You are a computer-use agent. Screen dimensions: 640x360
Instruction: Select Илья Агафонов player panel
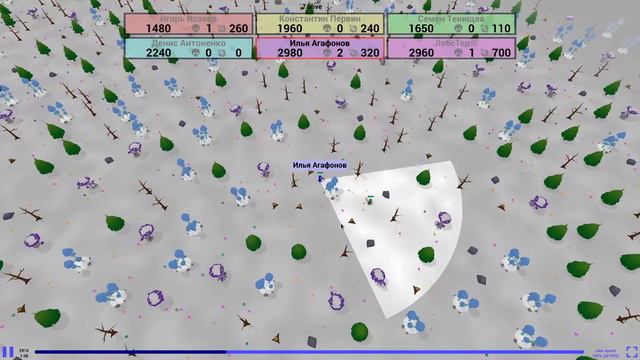320,48
